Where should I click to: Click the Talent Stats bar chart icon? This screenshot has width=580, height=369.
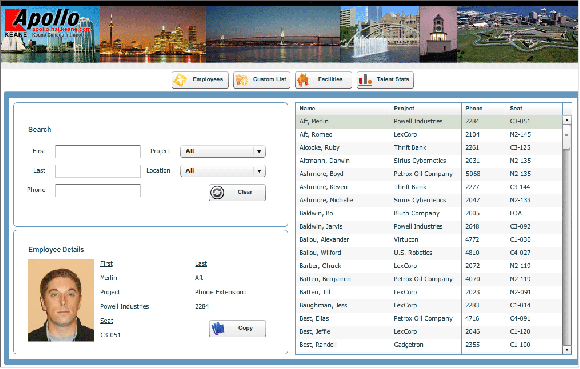point(365,80)
